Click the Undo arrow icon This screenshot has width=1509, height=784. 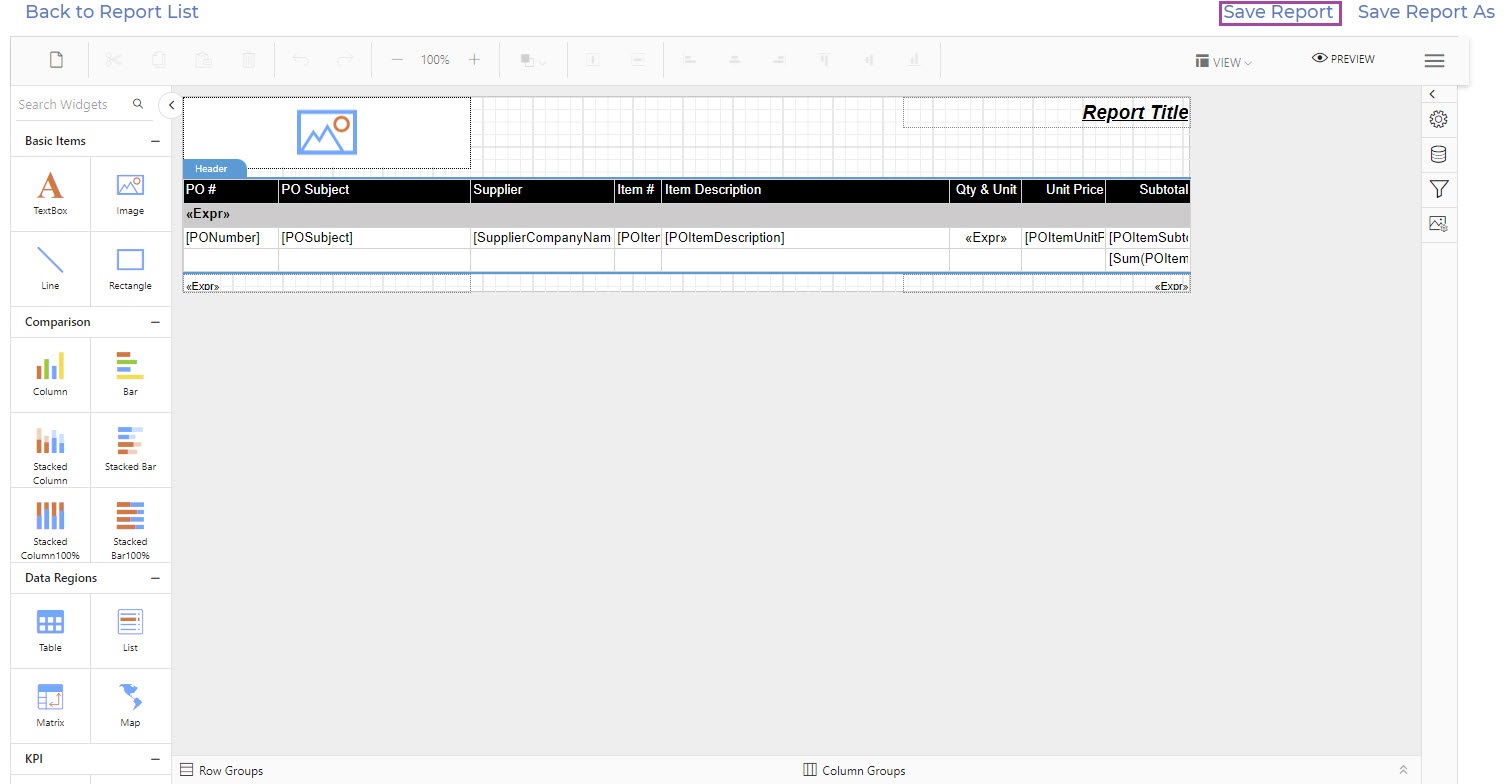tap(301, 60)
